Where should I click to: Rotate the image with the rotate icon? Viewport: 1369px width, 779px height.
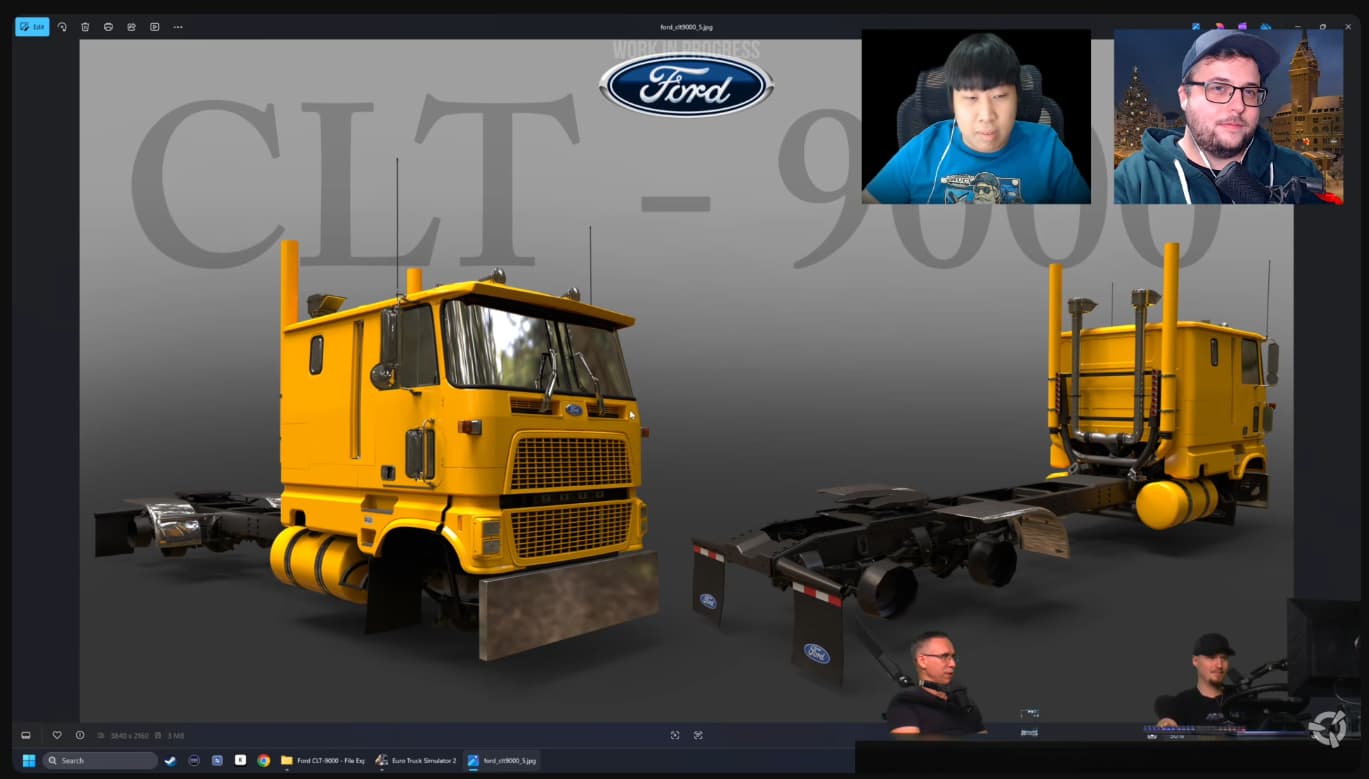click(62, 27)
